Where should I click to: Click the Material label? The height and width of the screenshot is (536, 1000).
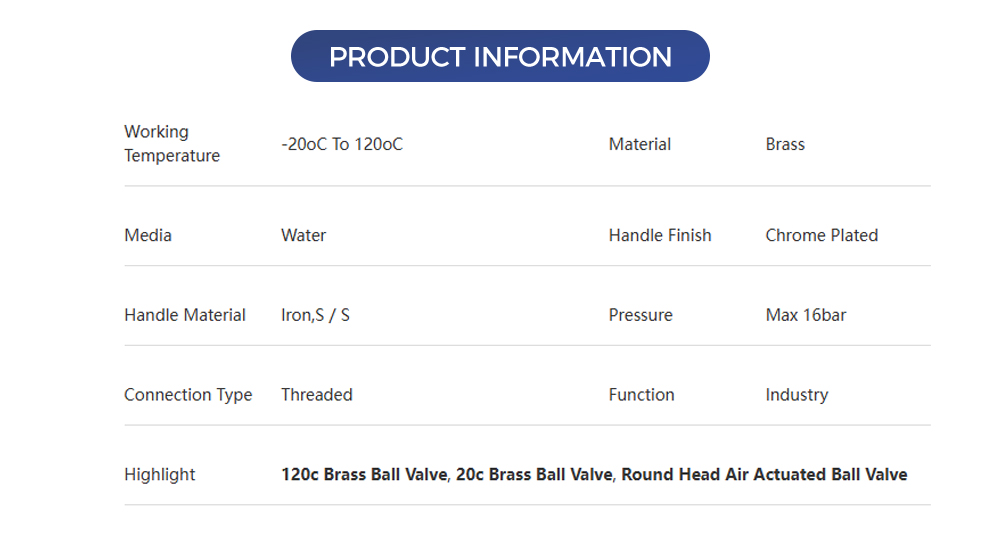640,144
